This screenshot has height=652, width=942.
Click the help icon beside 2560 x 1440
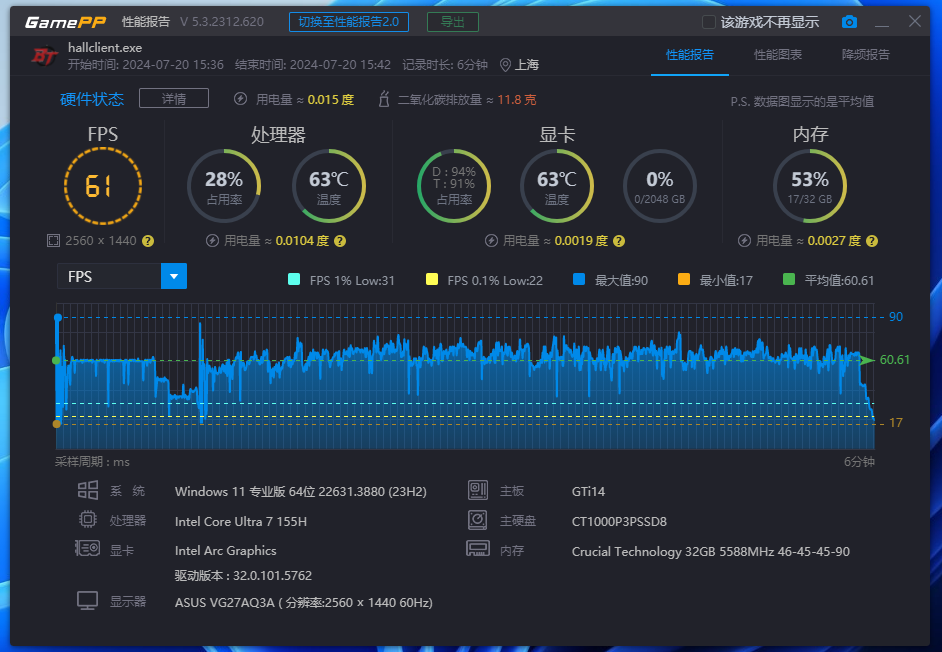(x=148, y=241)
